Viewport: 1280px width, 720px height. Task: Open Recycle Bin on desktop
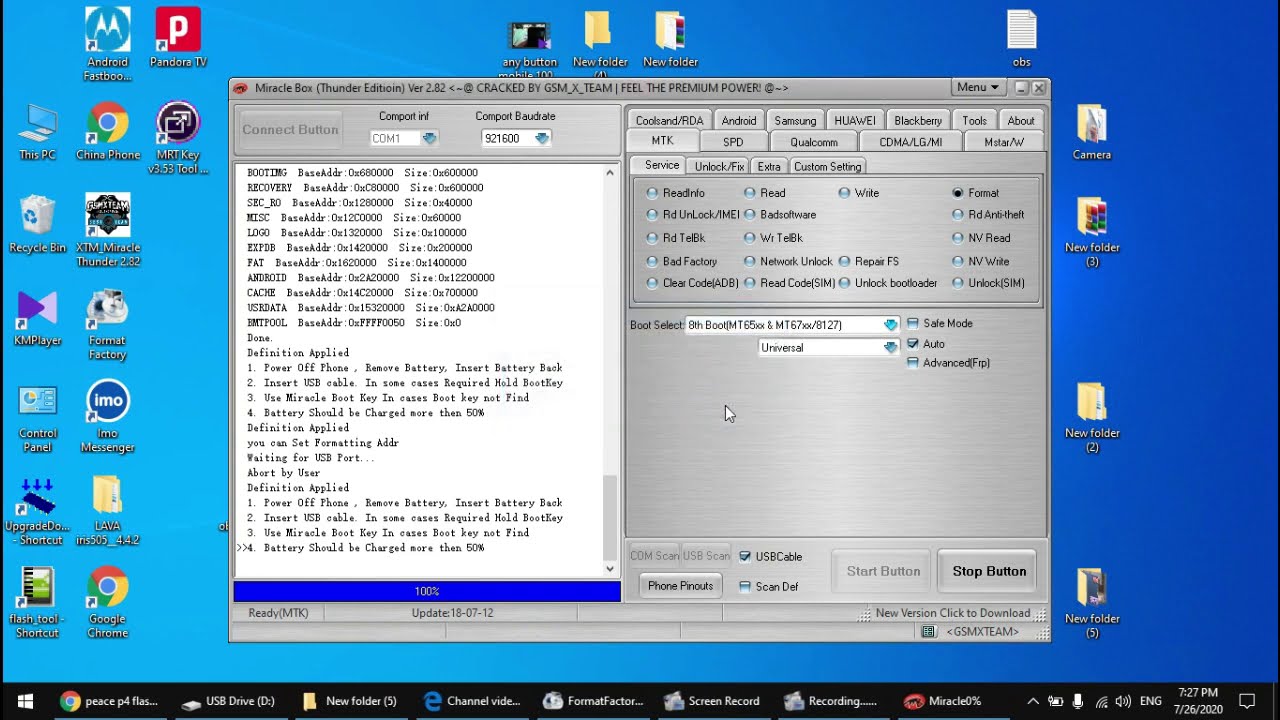click(x=37, y=224)
